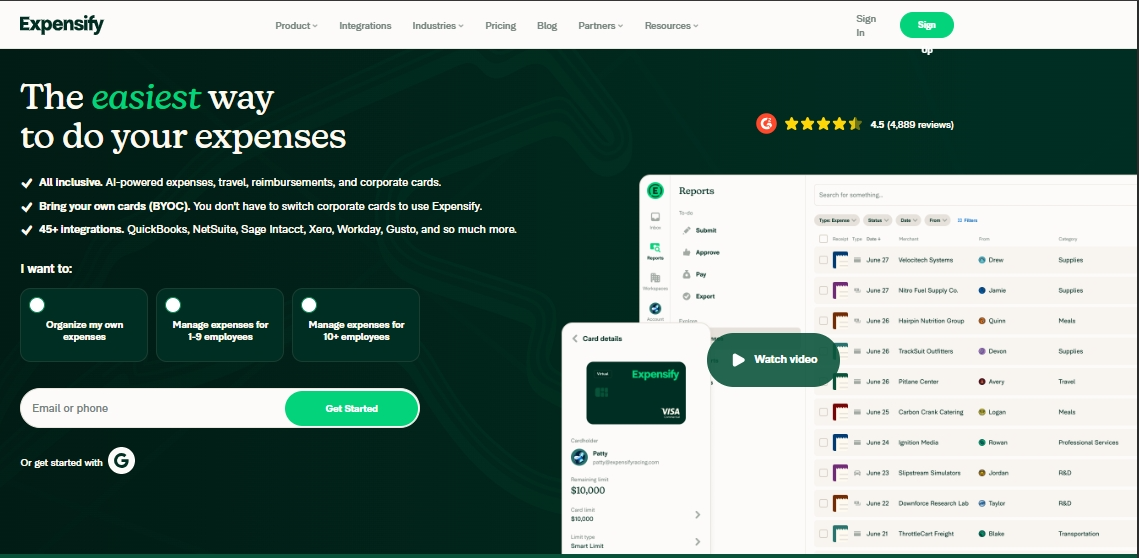Click the receipt thumbnail for Nitro Fuel Supply Co.
This screenshot has height=558, width=1139.
(840, 291)
